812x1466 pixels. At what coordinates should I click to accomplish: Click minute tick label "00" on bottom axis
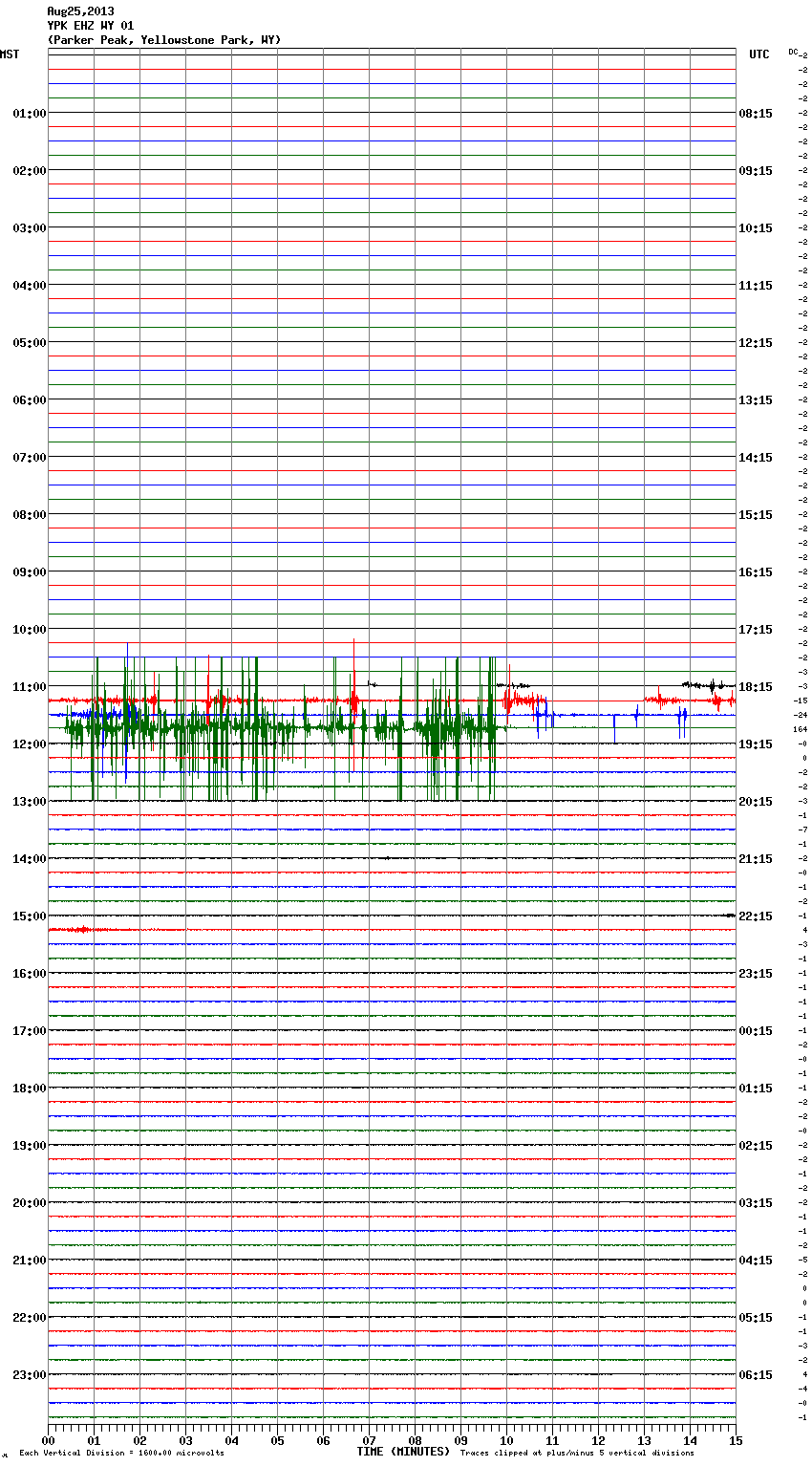point(48,1440)
